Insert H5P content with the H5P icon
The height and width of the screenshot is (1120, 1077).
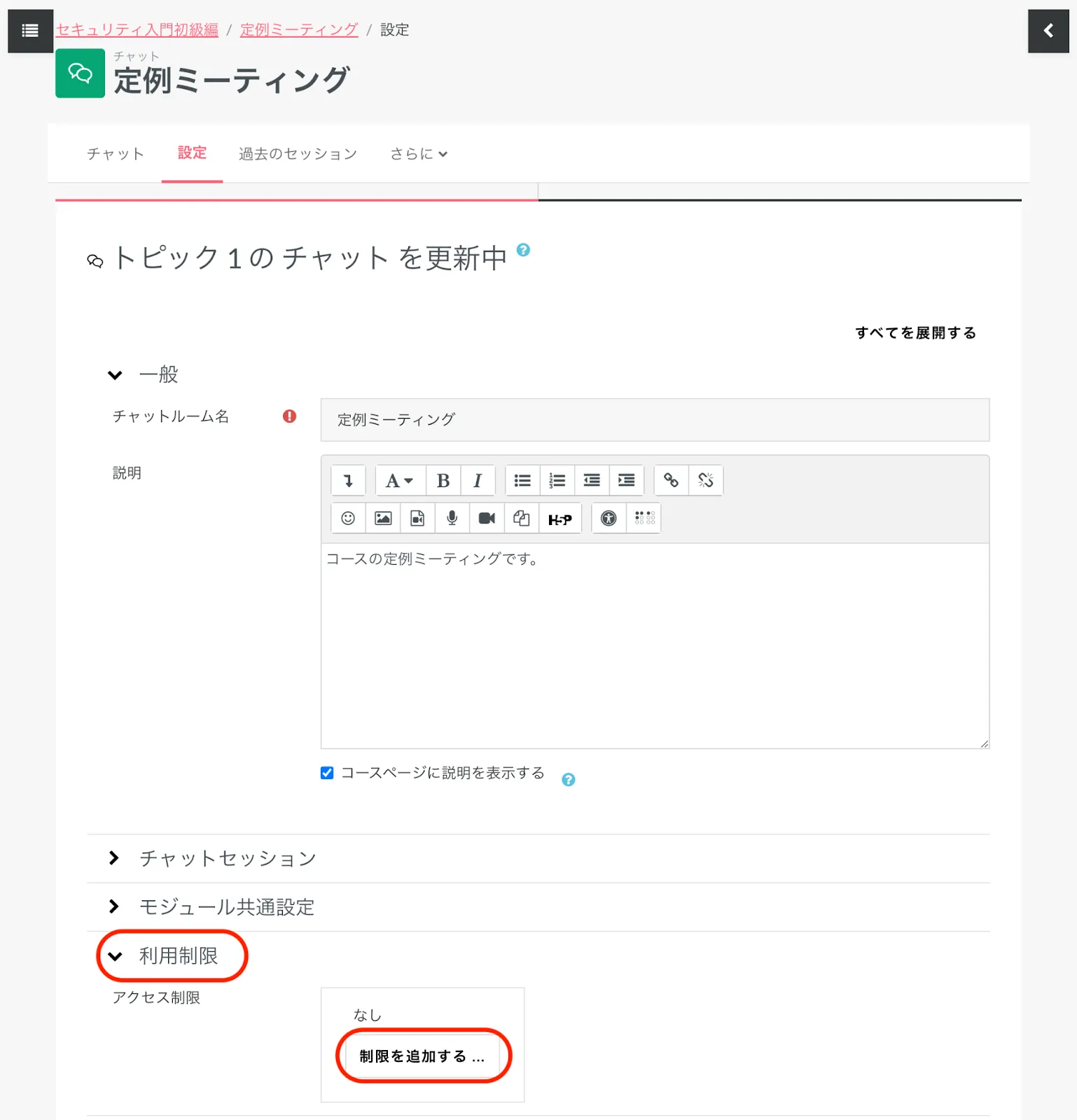(x=560, y=519)
